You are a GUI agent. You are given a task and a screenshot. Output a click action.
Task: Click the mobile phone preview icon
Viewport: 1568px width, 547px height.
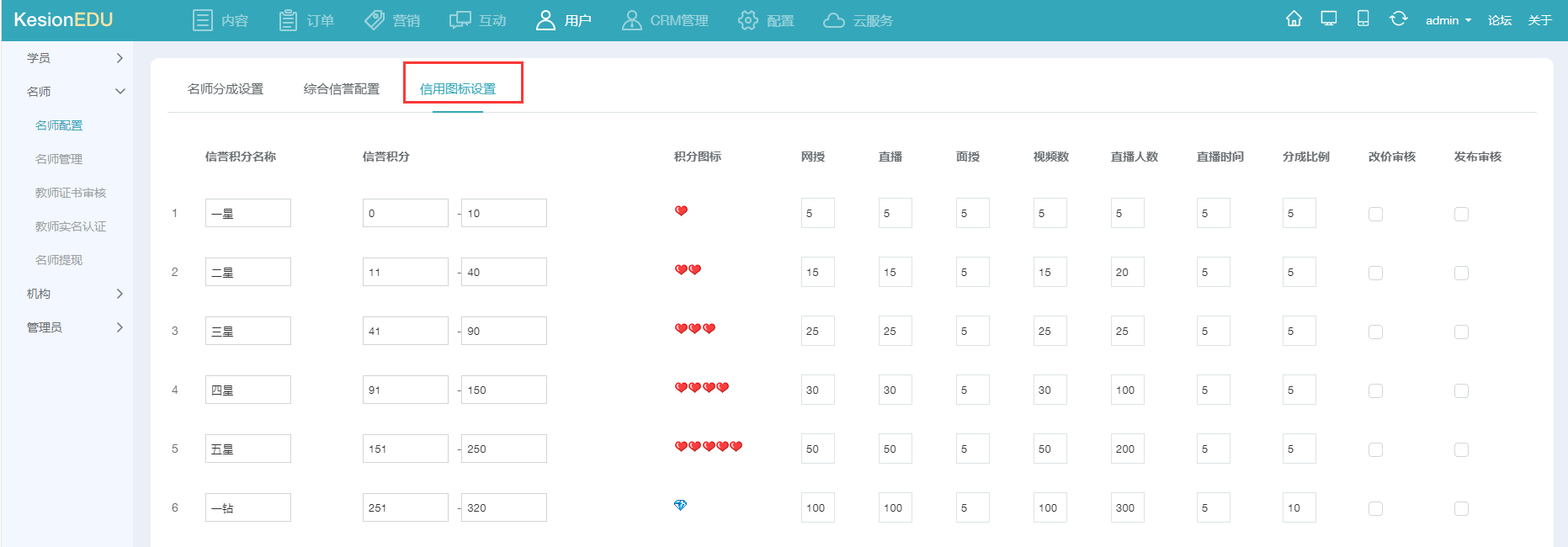point(1363,19)
